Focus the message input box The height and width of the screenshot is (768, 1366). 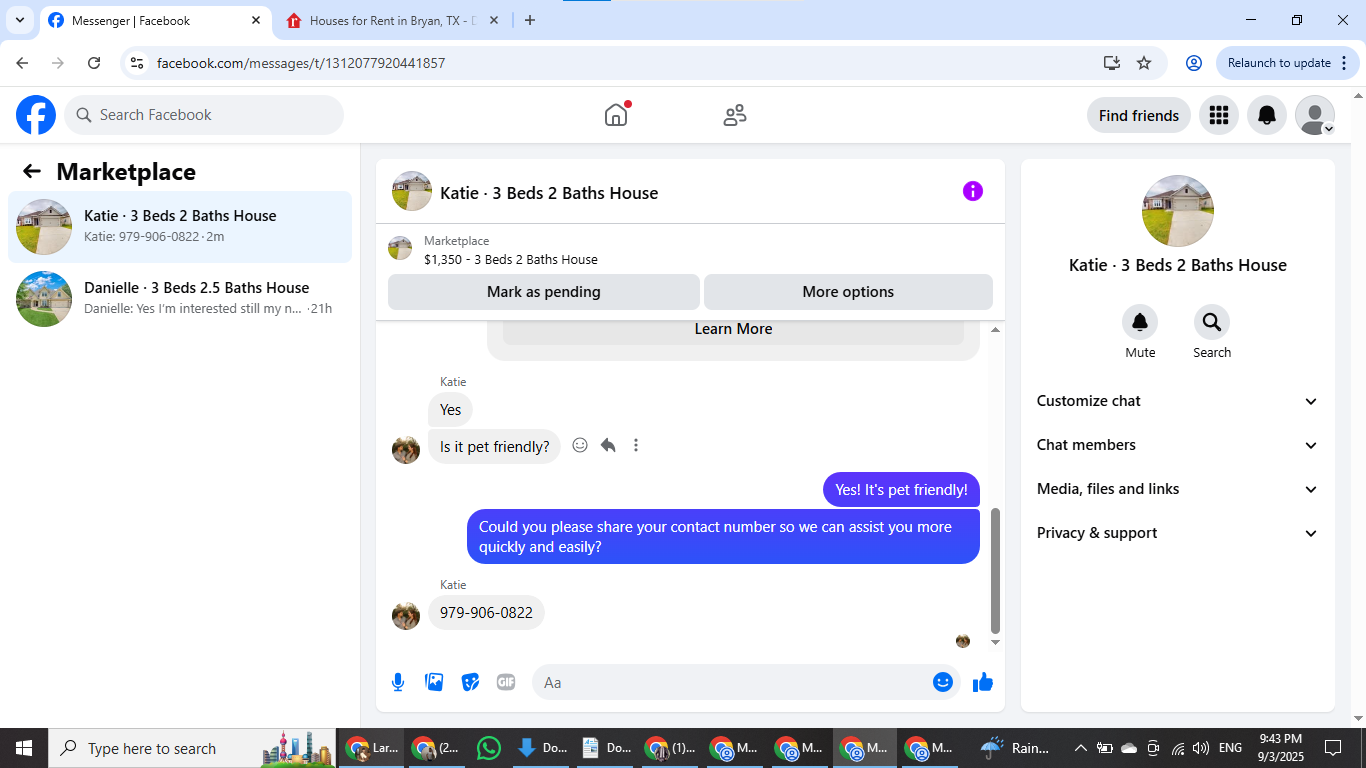tap(745, 682)
